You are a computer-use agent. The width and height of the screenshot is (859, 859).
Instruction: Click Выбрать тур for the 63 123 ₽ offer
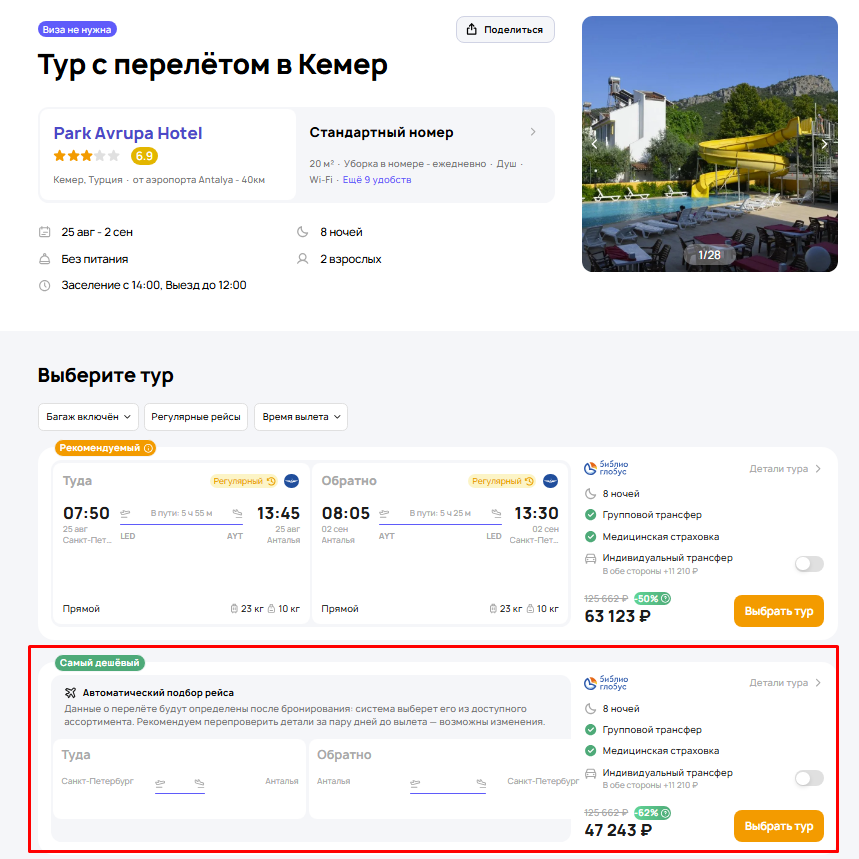(778, 611)
